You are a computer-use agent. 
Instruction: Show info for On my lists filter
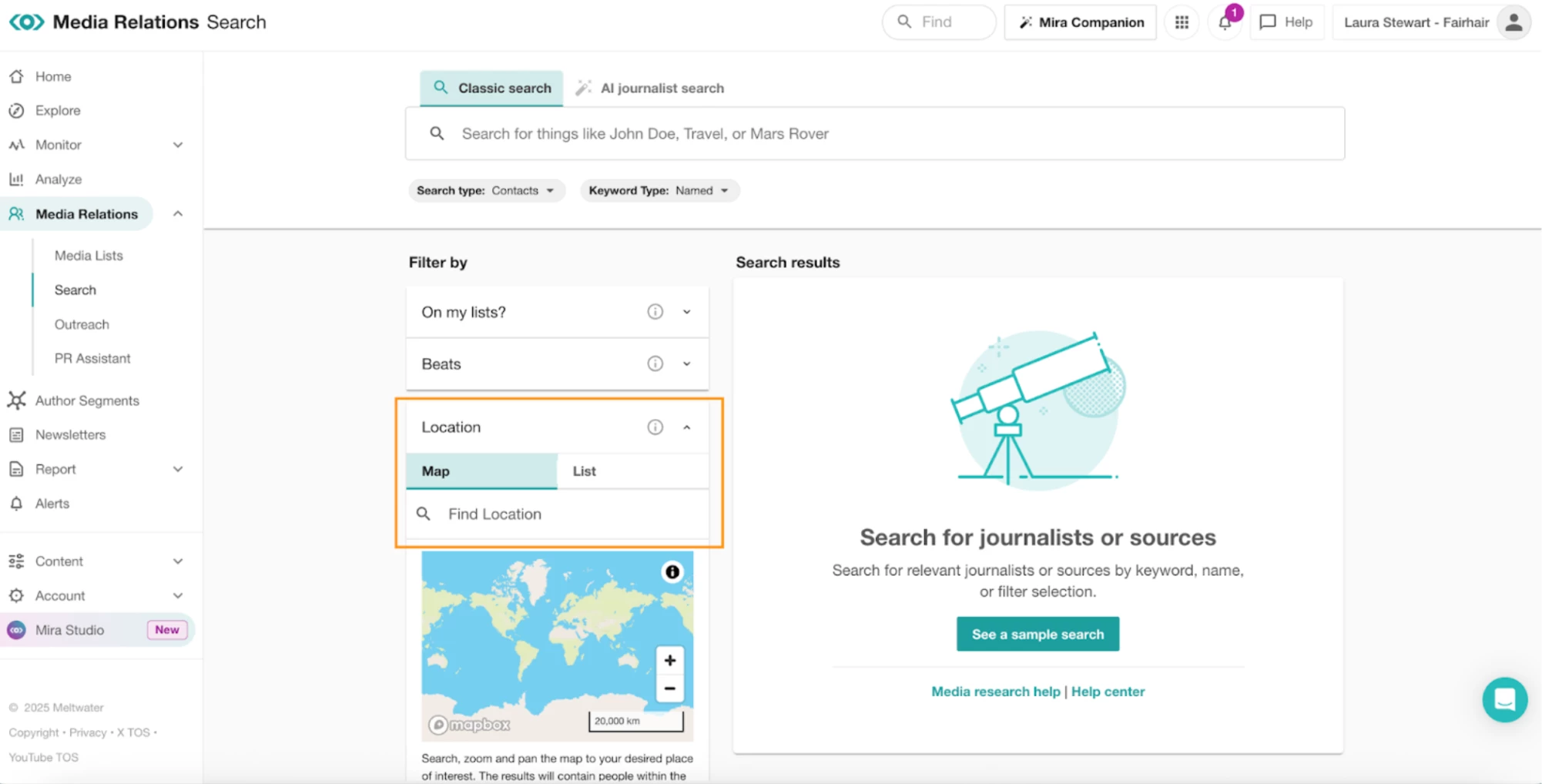[655, 312]
